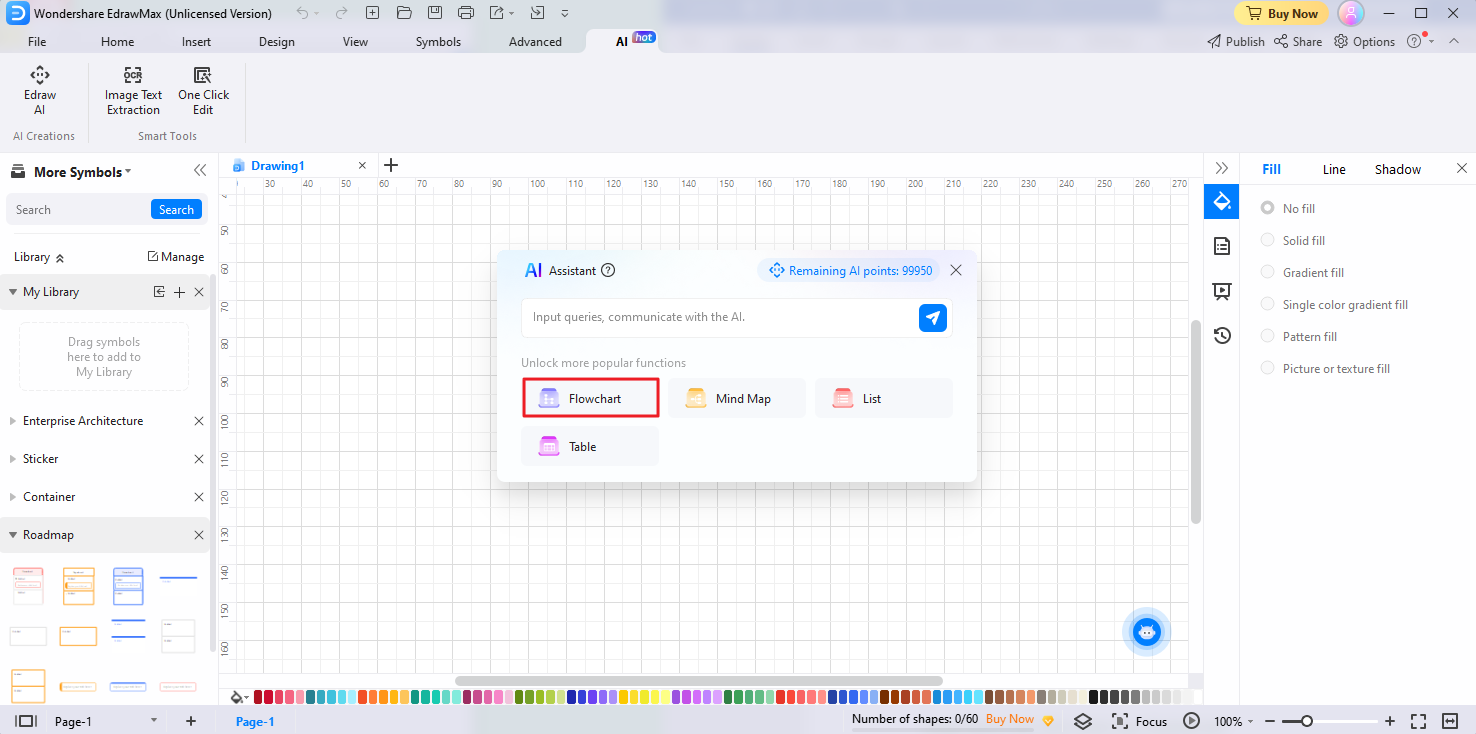Open the Line tab in right panel
This screenshot has width=1476, height=734.
1334,169
